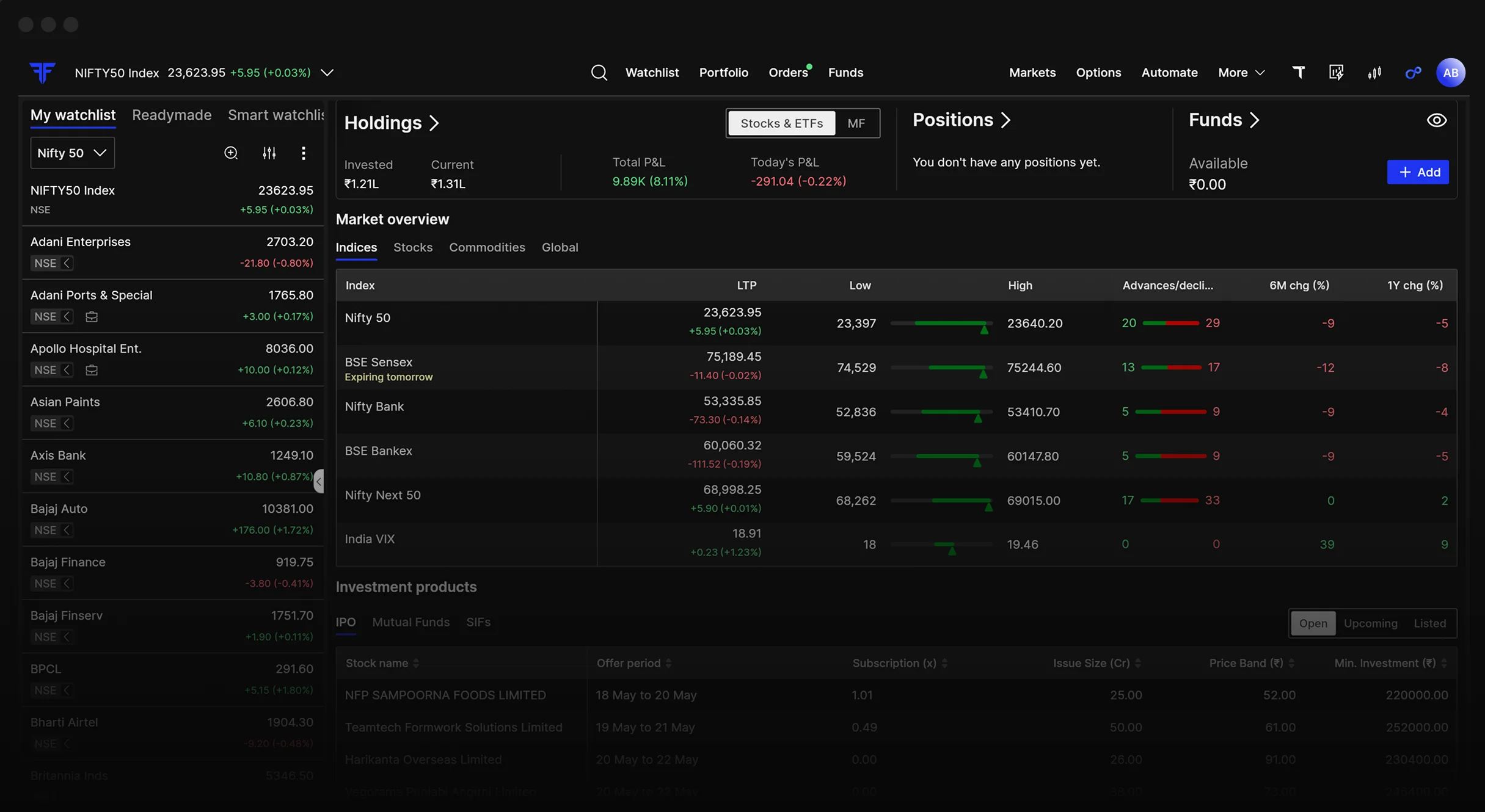Screen dimensions: 1485x812
Task: Open the Stocks market overview tab
Action: click(413, 247)
